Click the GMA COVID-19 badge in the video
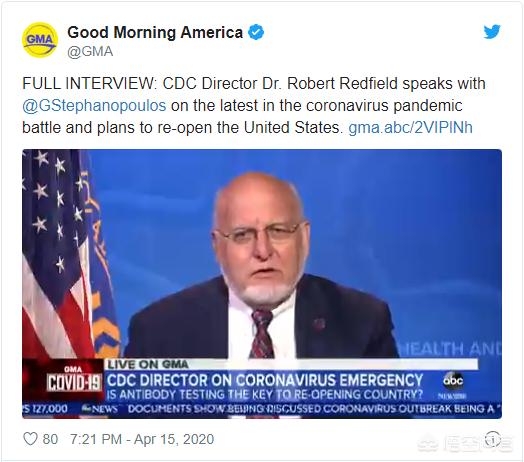 (73, 379)
